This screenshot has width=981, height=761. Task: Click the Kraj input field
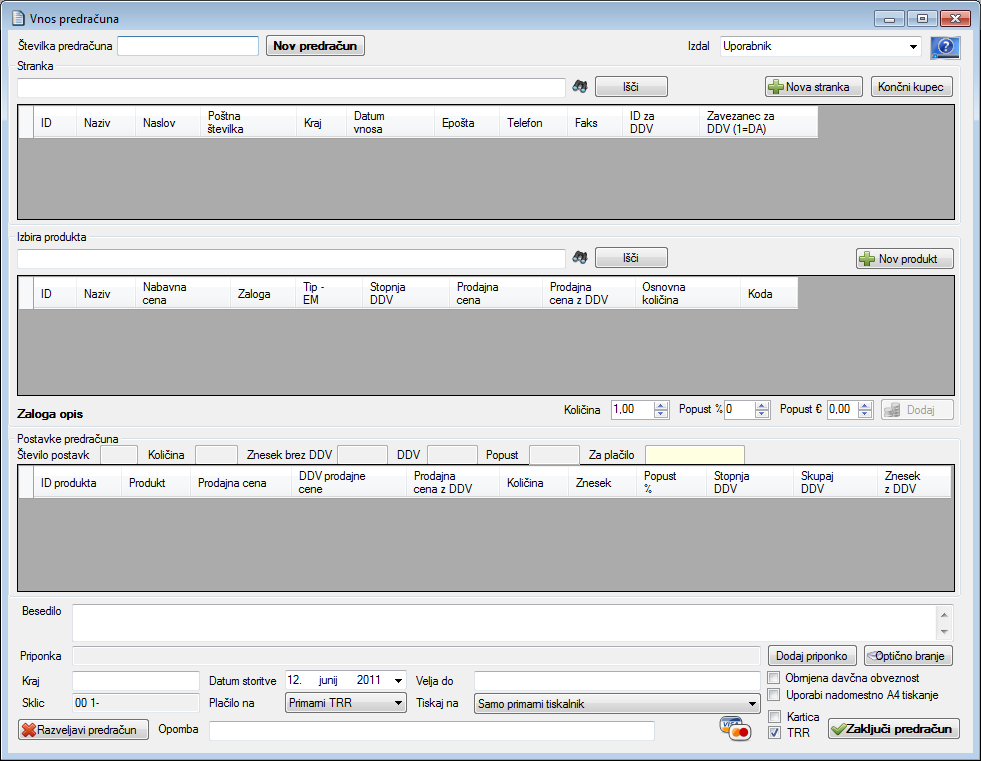[136, 680]
